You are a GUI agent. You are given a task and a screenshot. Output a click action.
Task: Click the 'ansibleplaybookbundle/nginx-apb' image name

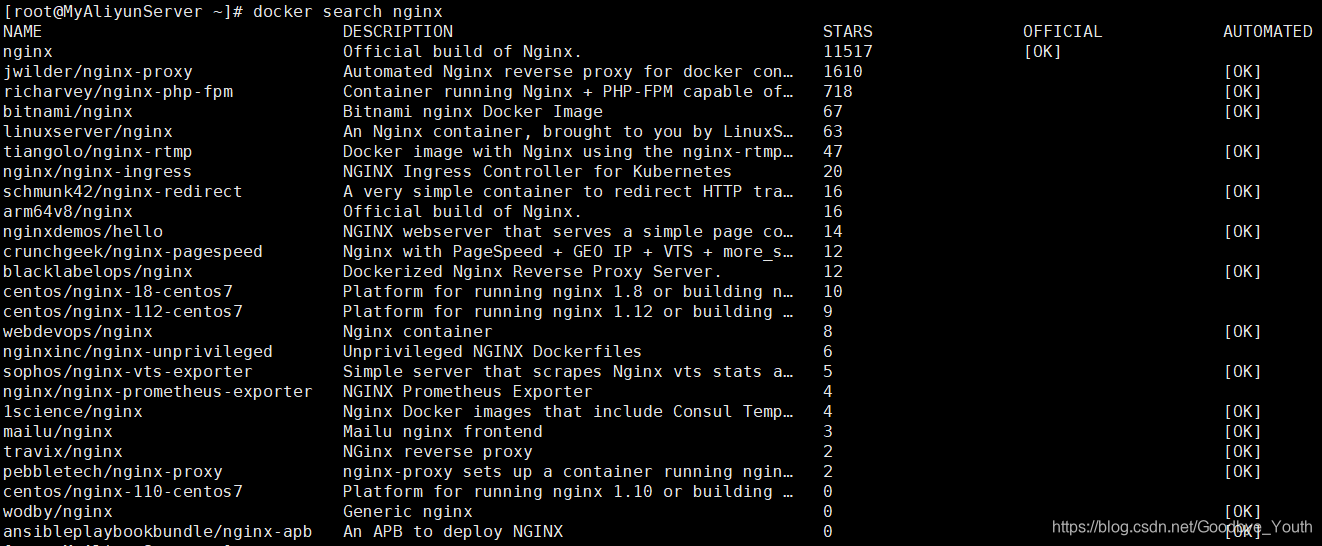pyautogui.click(x=158, y=531)
